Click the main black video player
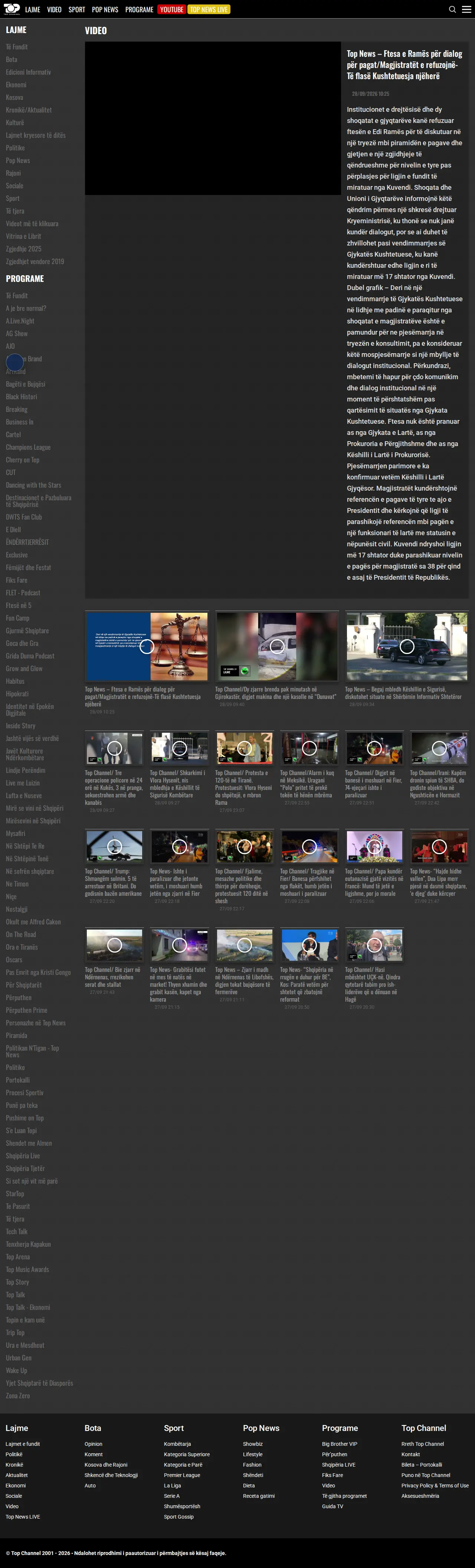Image resolution: width=475 pixels, height=1568 pixels. [x=213, y=118]
